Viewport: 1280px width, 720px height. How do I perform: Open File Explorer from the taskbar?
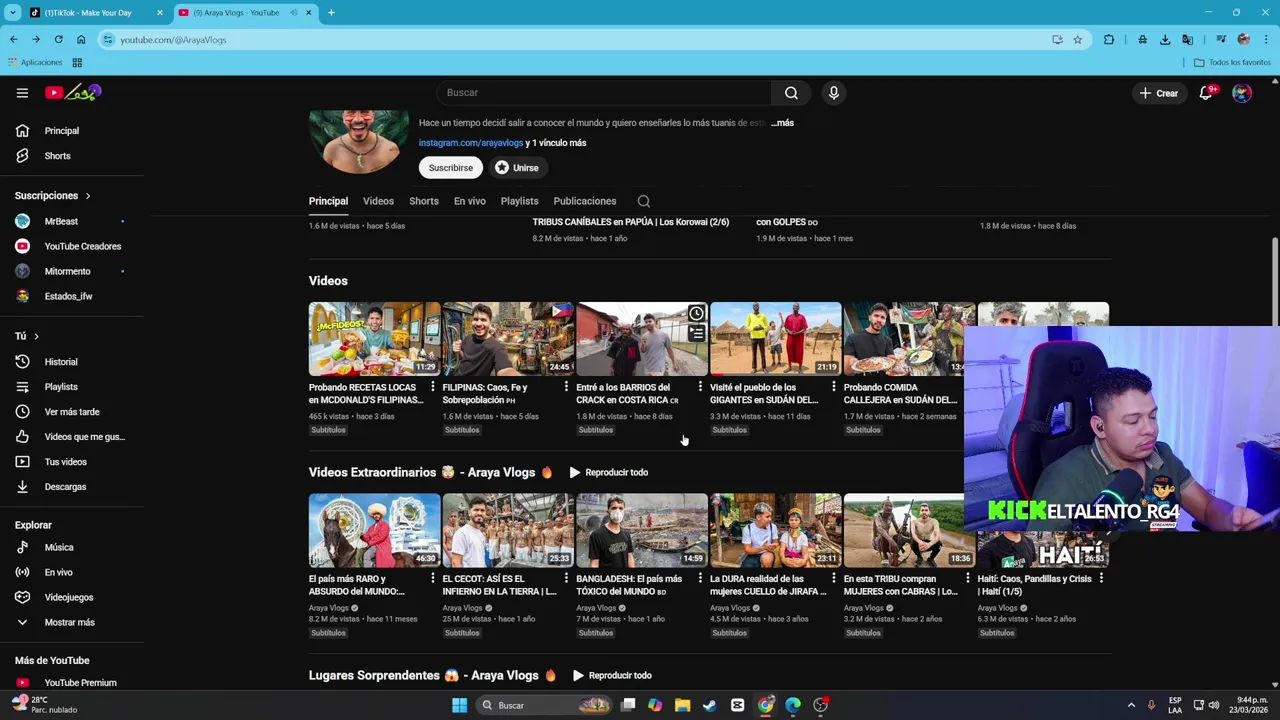(682, 705)
